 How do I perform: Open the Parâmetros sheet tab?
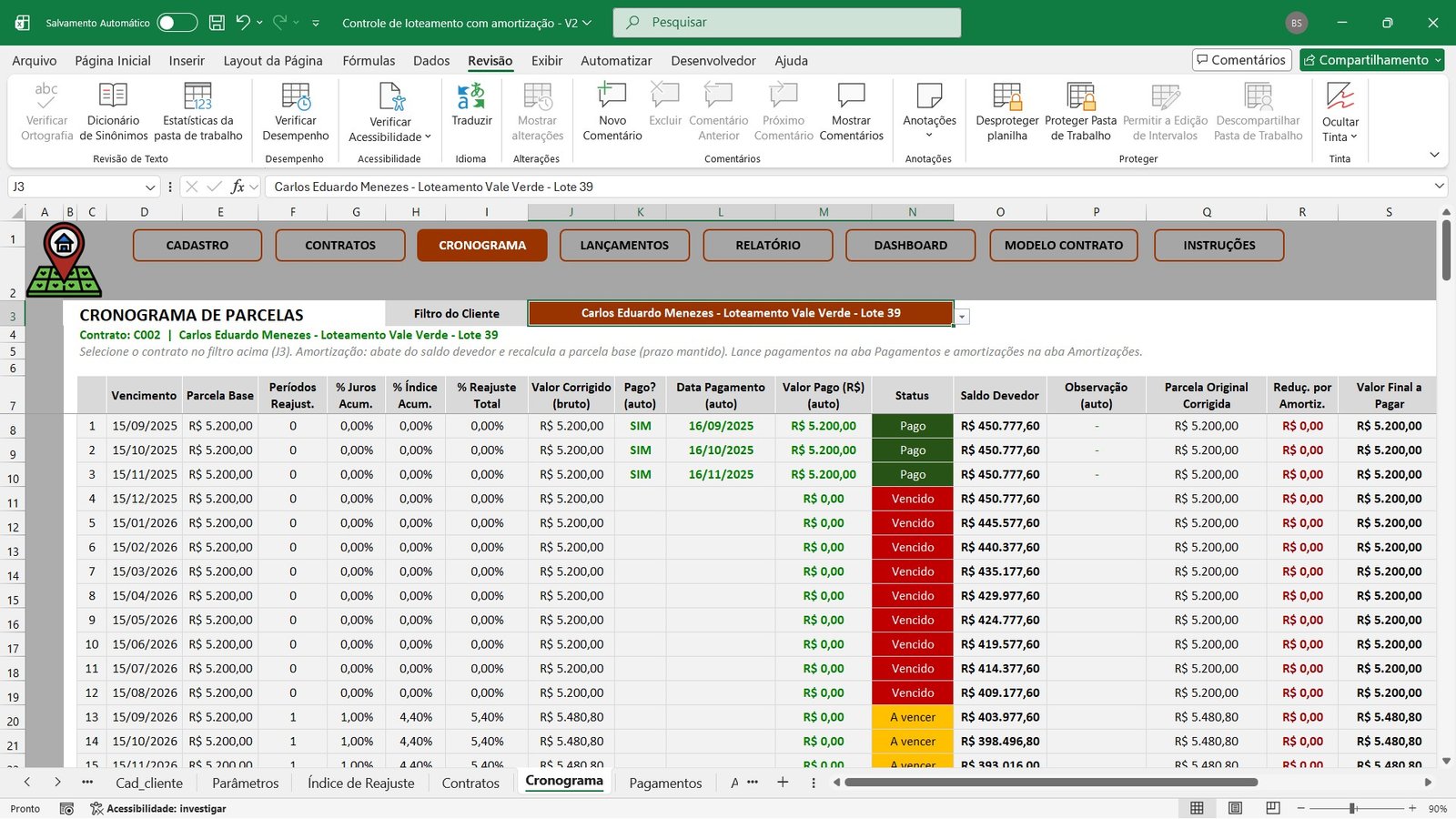pyautogui.click(x=246, y=783)
